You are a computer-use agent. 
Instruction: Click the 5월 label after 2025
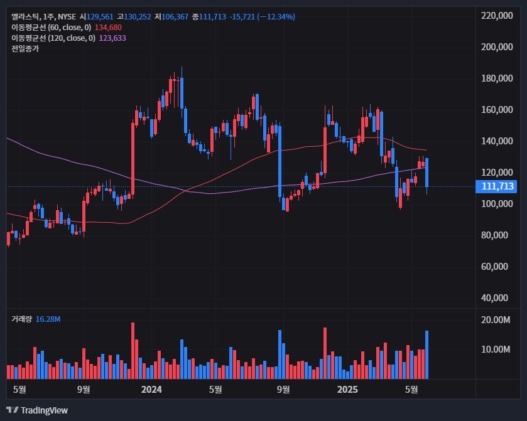coord(411,389)
